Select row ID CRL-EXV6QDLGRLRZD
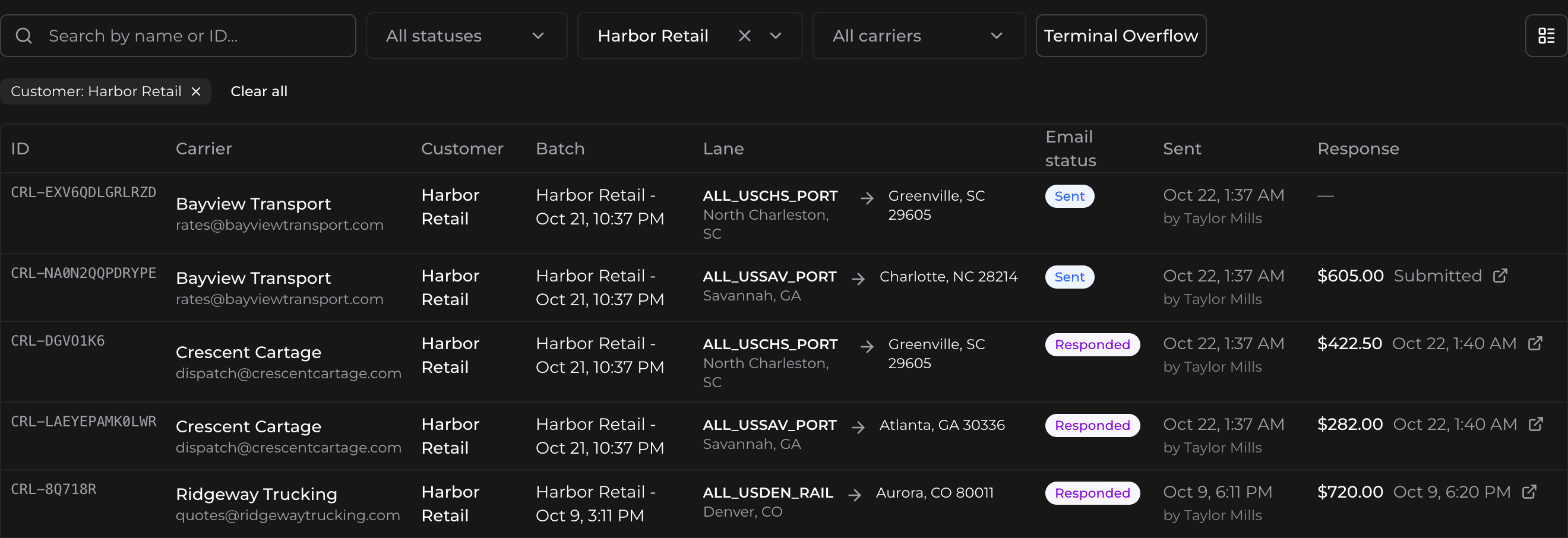The height and width of the screenshot is (538, 1568). [83, 192]
